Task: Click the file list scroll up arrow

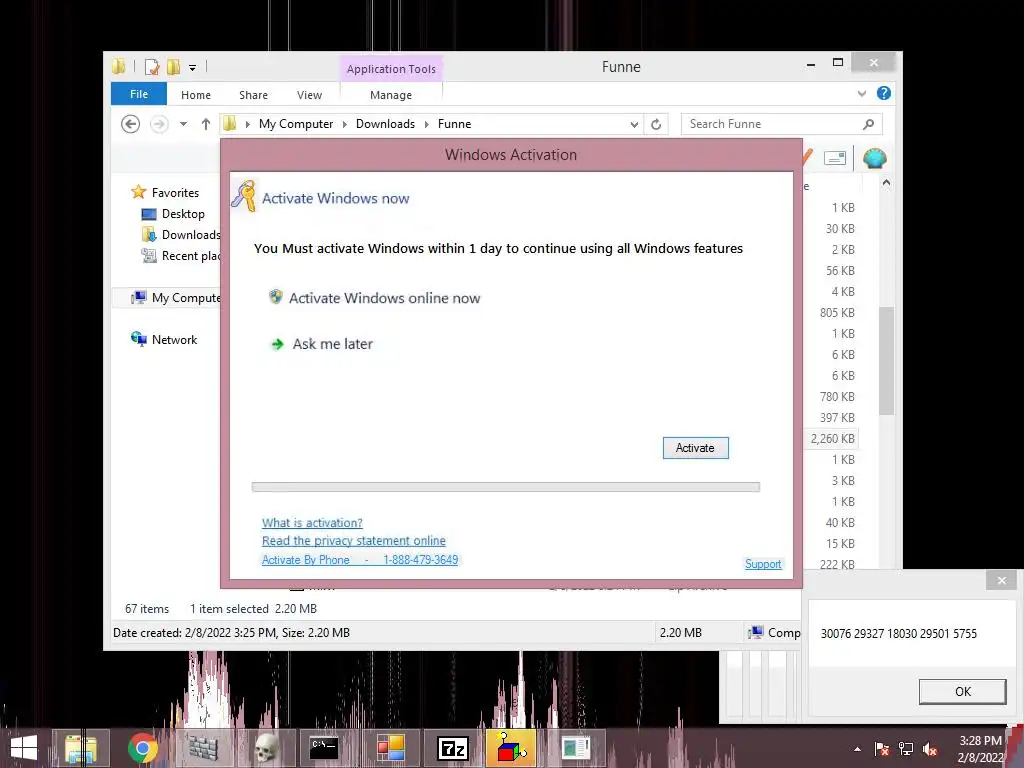Action: (x=886, y=184)
